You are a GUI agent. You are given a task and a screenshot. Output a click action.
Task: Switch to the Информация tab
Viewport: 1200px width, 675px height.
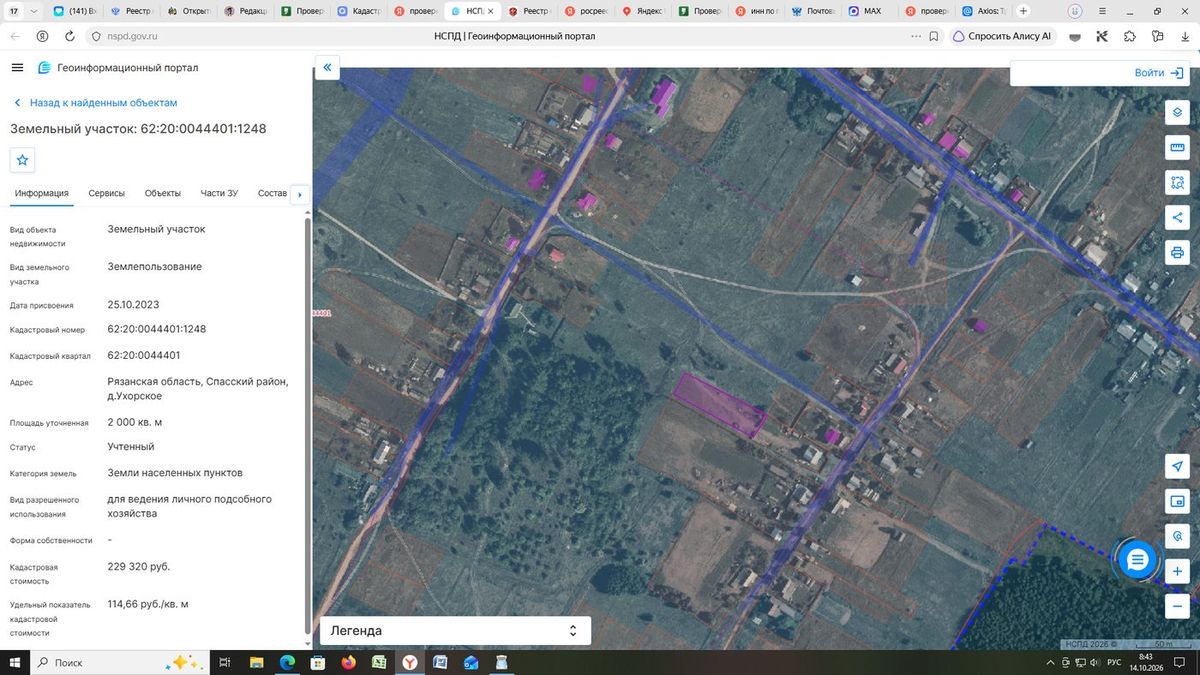coord(41,193)
